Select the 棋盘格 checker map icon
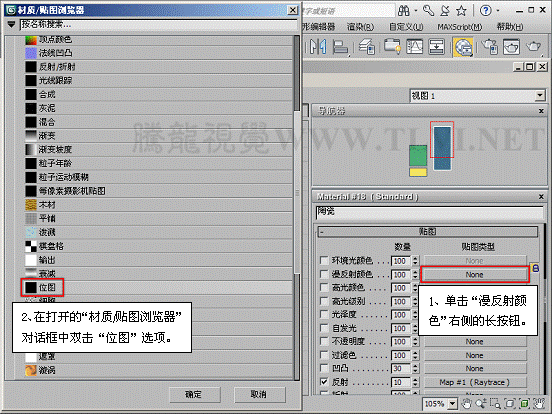This screenshot has width=552, height=414. pos(31,246)
